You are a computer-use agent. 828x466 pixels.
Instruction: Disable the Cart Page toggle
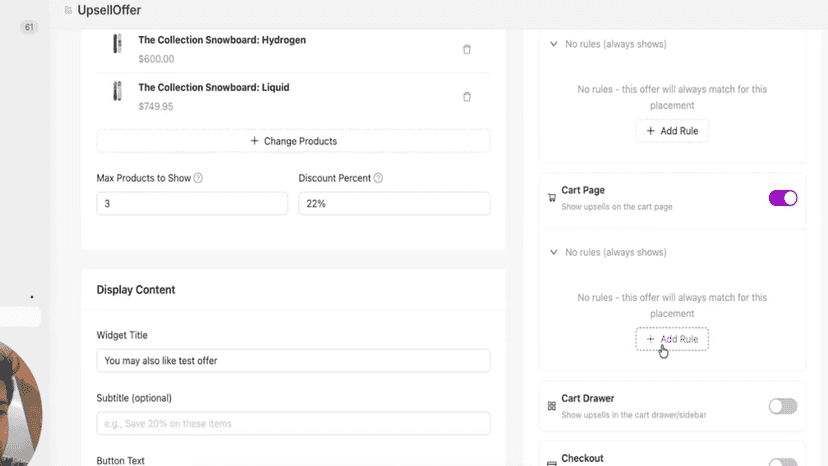tap(783, 198)
